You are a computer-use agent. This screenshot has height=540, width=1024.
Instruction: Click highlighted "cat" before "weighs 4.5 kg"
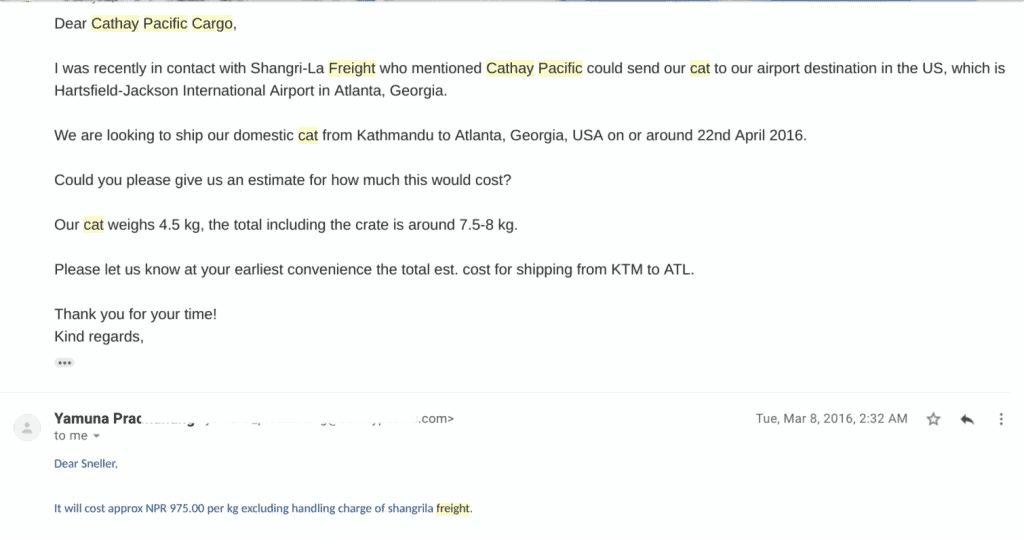pos(93,225)
